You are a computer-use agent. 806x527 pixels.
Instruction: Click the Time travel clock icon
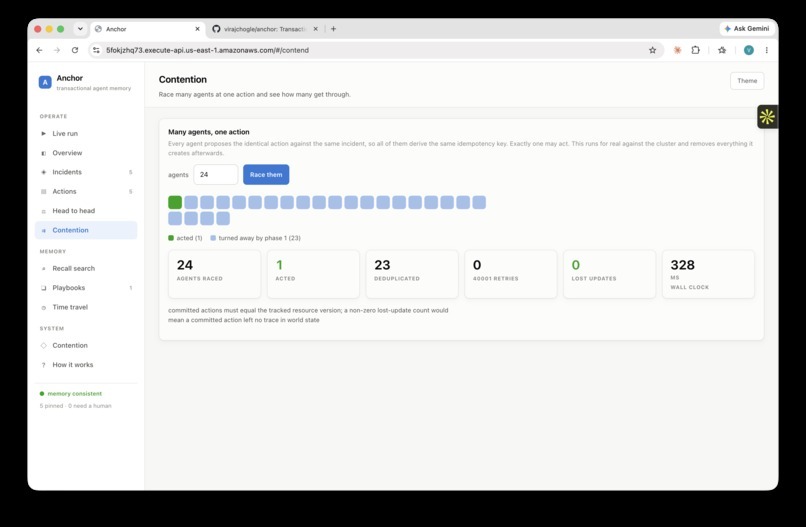click(43, 307)
